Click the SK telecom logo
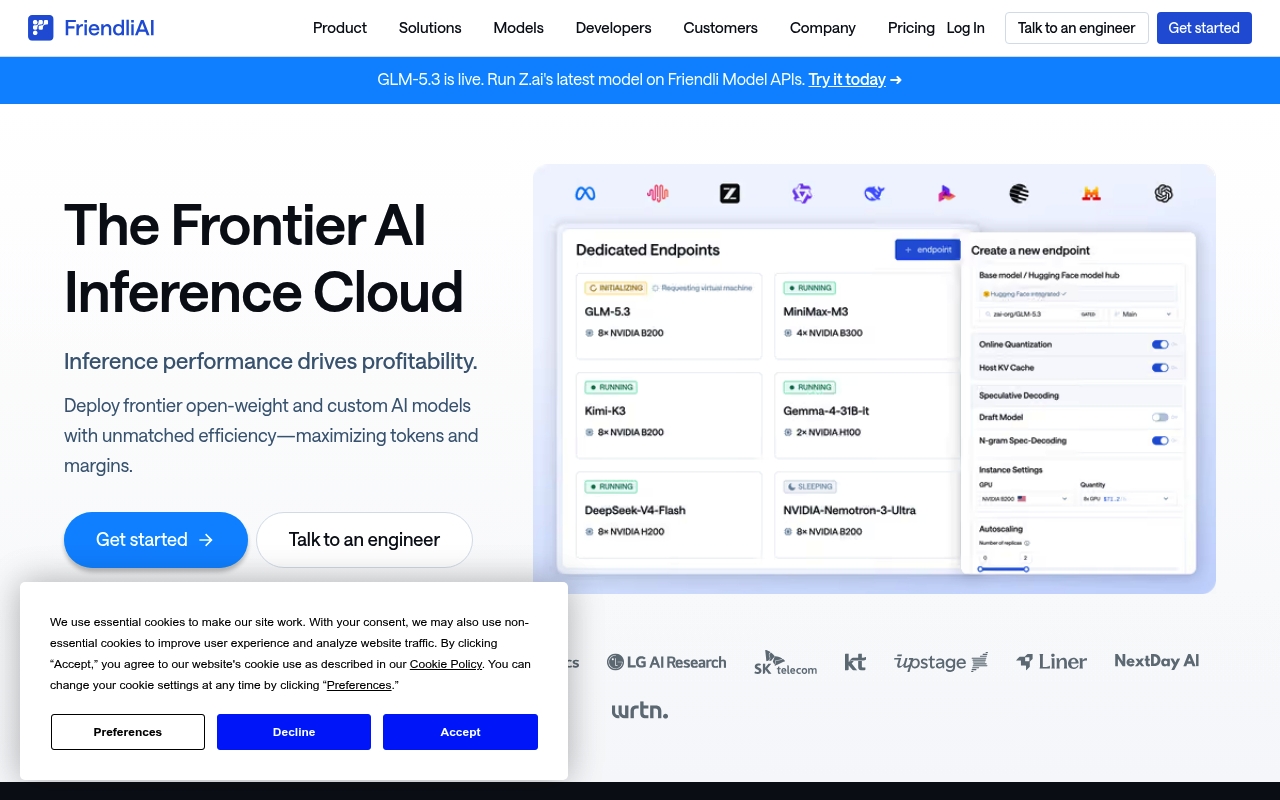The image size is (1280, 800). pyautogui.click(x=785, y=662)
